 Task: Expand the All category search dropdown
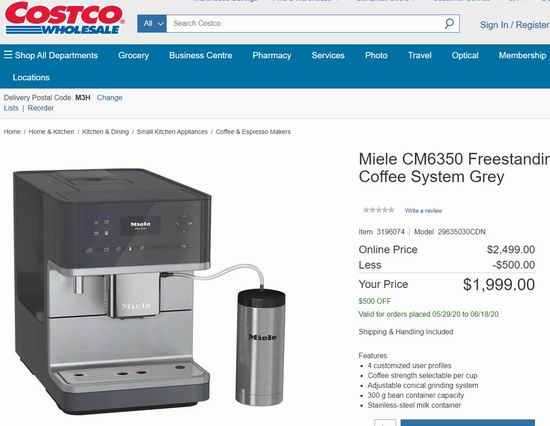pos(152,24)
